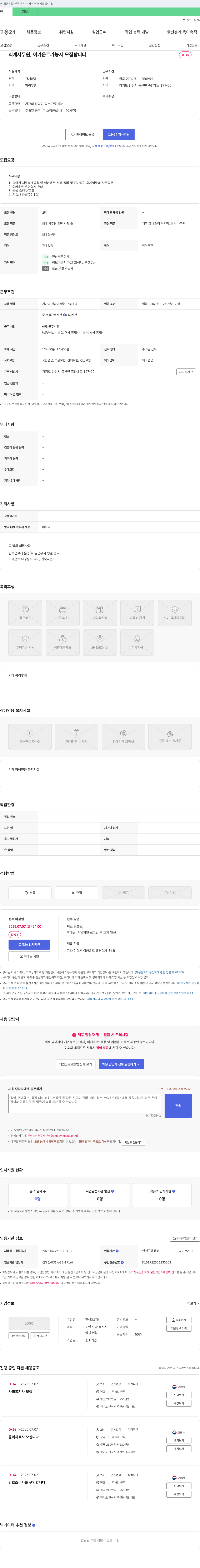200x1568 pixels.
Task: Click the 로그인 link at top
Action: pos(187,20)
